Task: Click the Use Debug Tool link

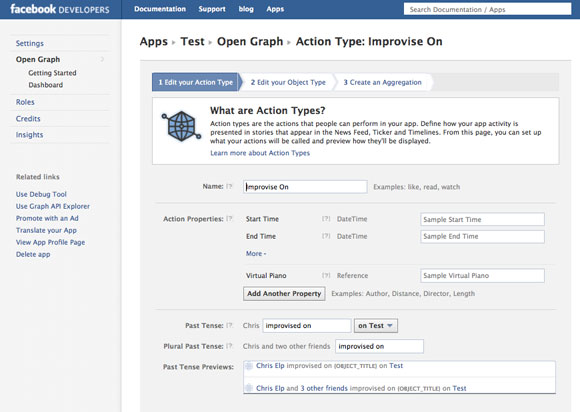Action: pyautogui.click(x=41, y=194)
